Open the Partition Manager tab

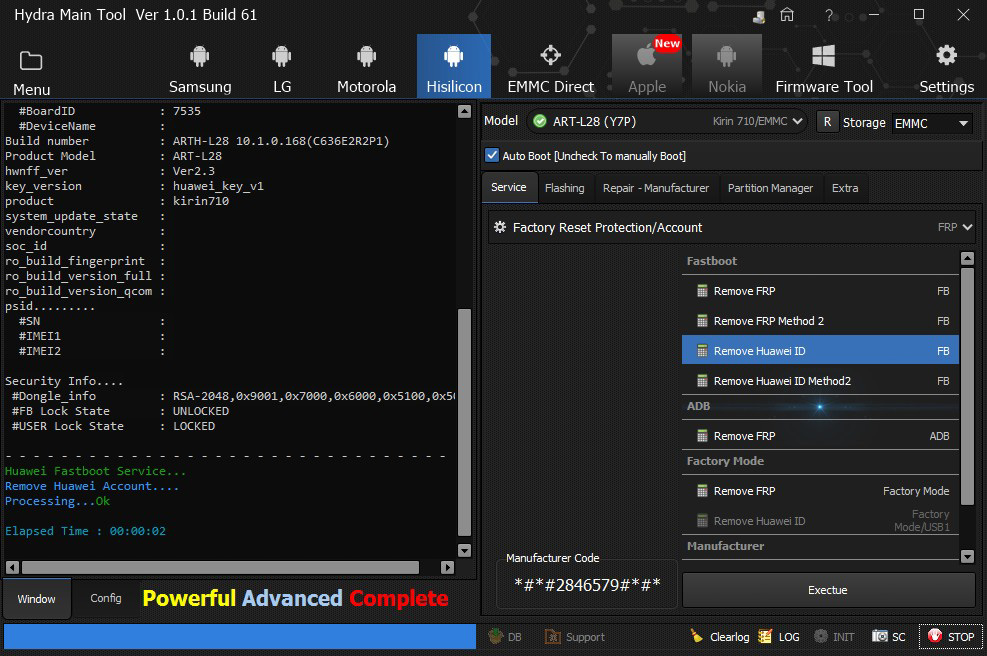point(770,188)
